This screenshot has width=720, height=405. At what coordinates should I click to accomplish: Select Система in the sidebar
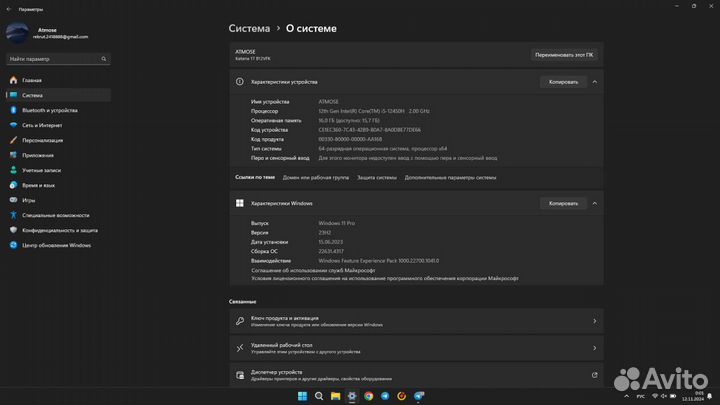click(x=58, y=95)
